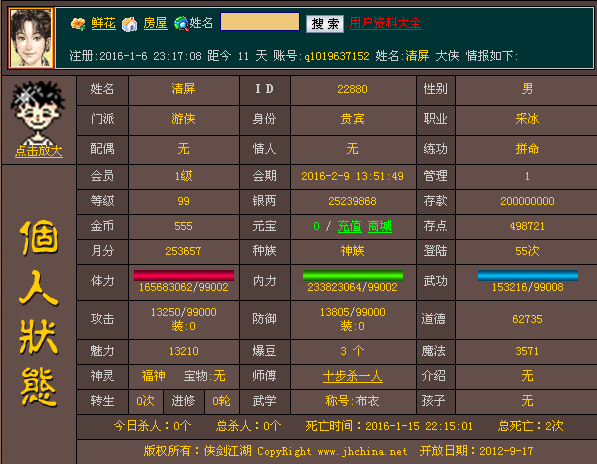Click the ID value 22880
The width and height of the screenshot is (597, 464).
(x=352, y=89)
